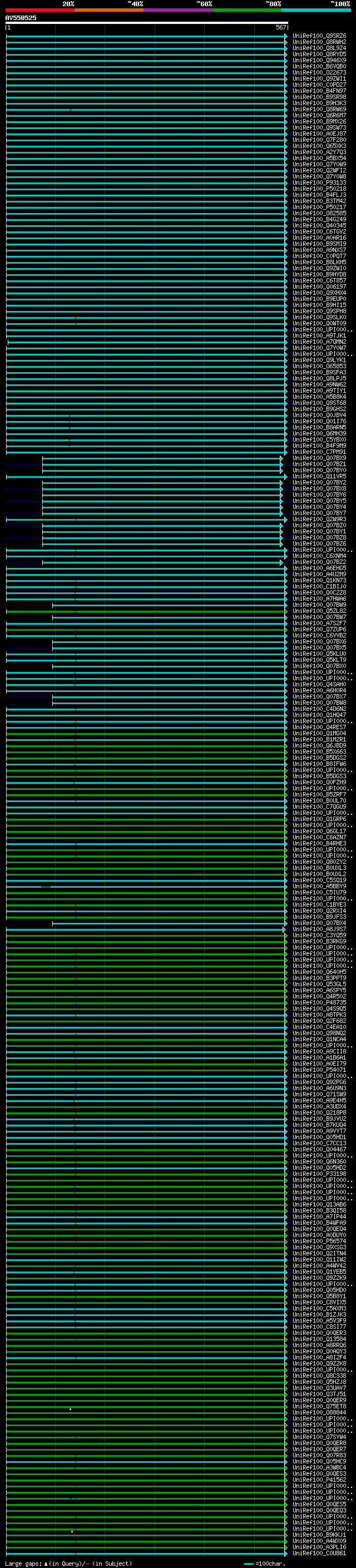
Task: Open the UniRef100_Q05HC9 hit label
Action: (x=319, y=1461)
